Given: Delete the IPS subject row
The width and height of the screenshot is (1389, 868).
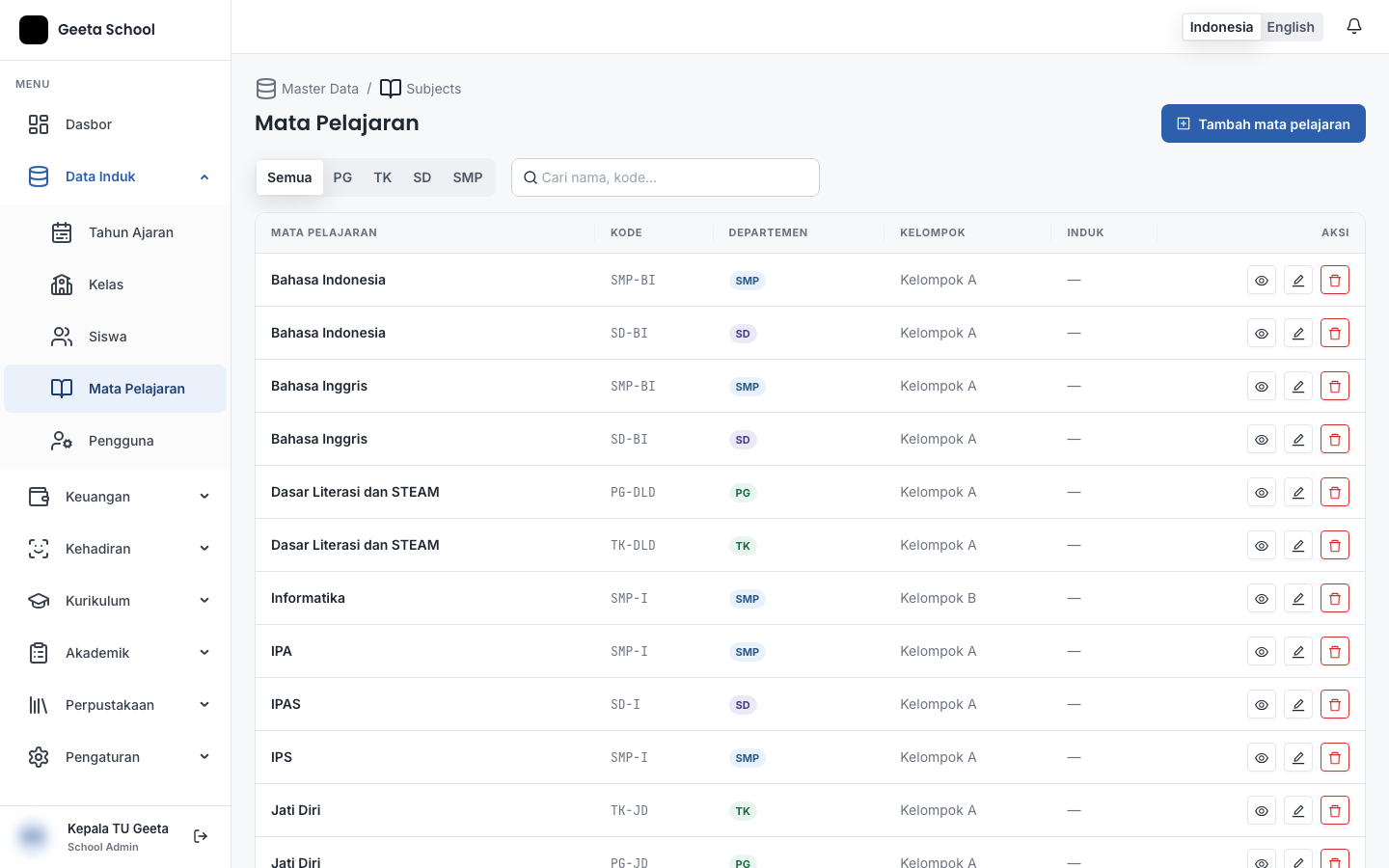Looking at the screenshot, I should coord(1335,758).
